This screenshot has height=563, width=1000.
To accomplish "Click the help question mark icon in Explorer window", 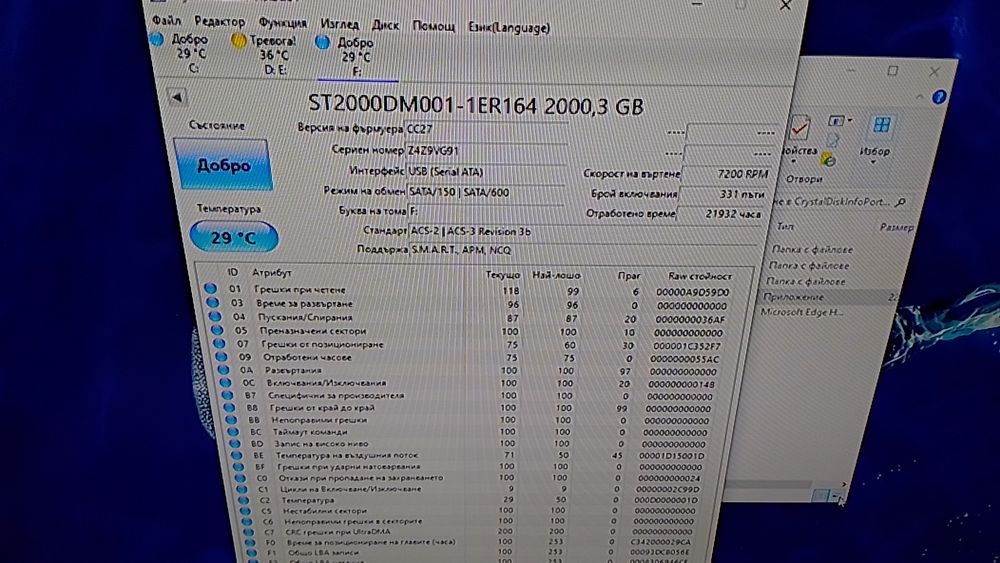I will (x=939, y=97).
